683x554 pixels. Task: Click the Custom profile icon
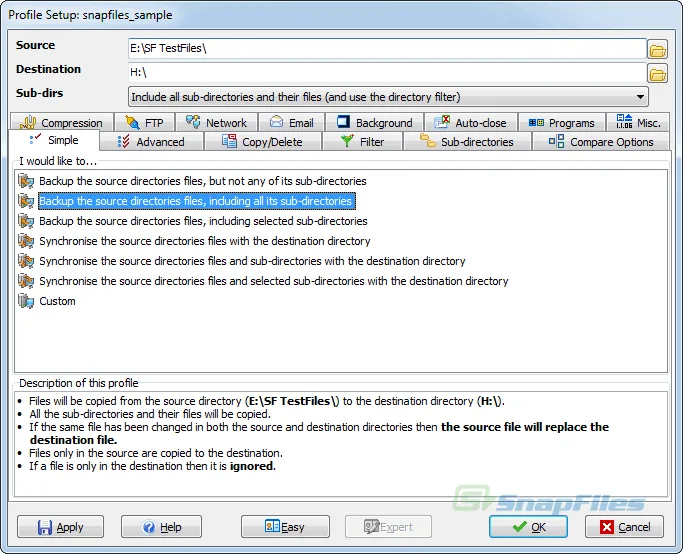26,301
